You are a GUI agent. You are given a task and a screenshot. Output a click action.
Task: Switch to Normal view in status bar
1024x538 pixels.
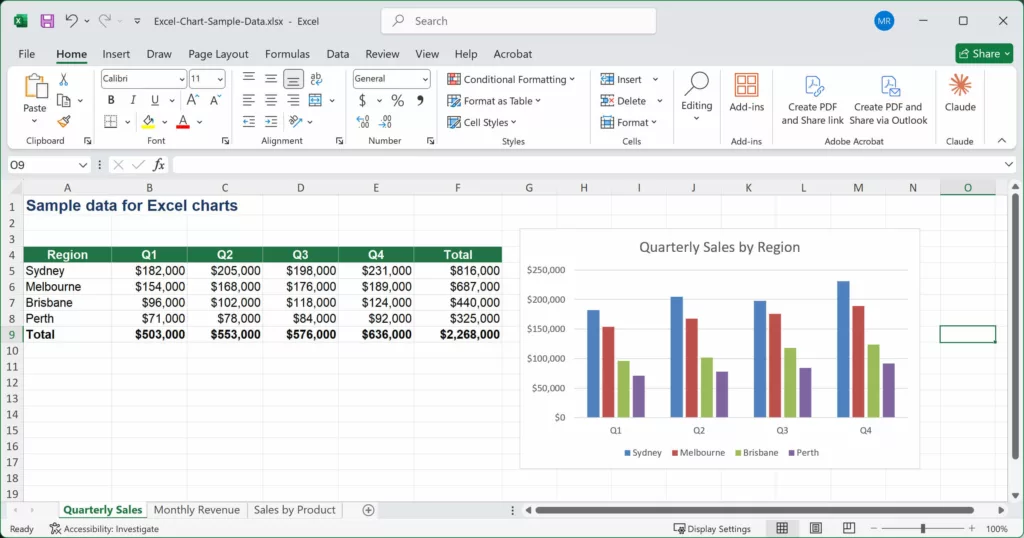782,528
